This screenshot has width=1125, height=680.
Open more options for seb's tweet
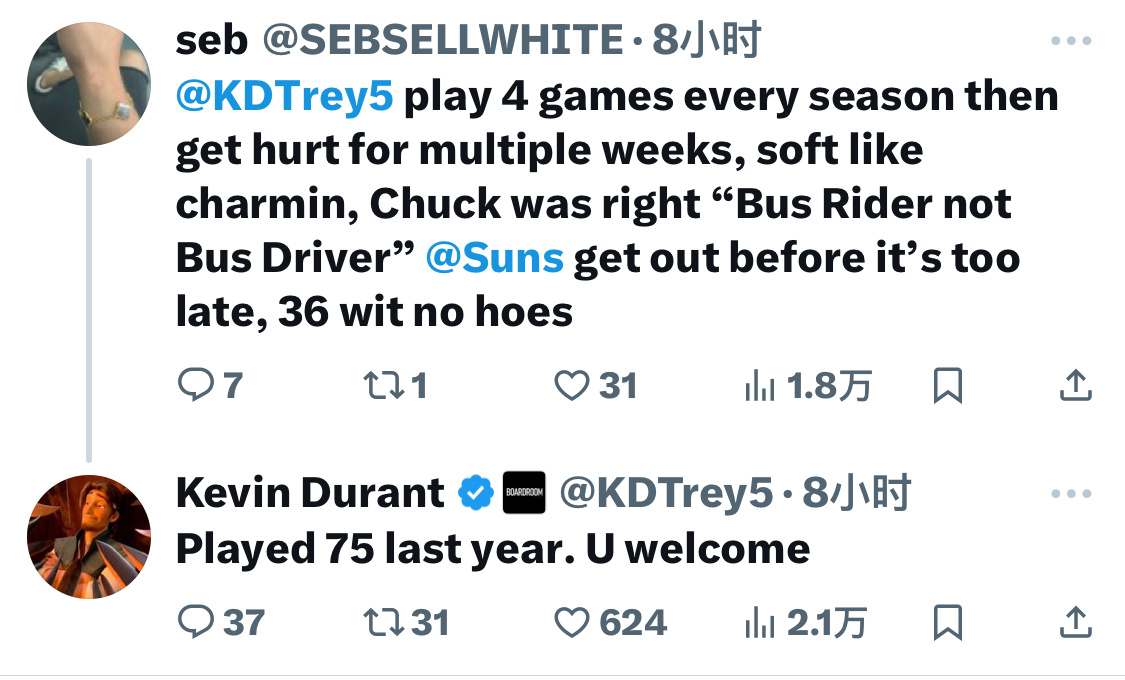click(1072, 41)
